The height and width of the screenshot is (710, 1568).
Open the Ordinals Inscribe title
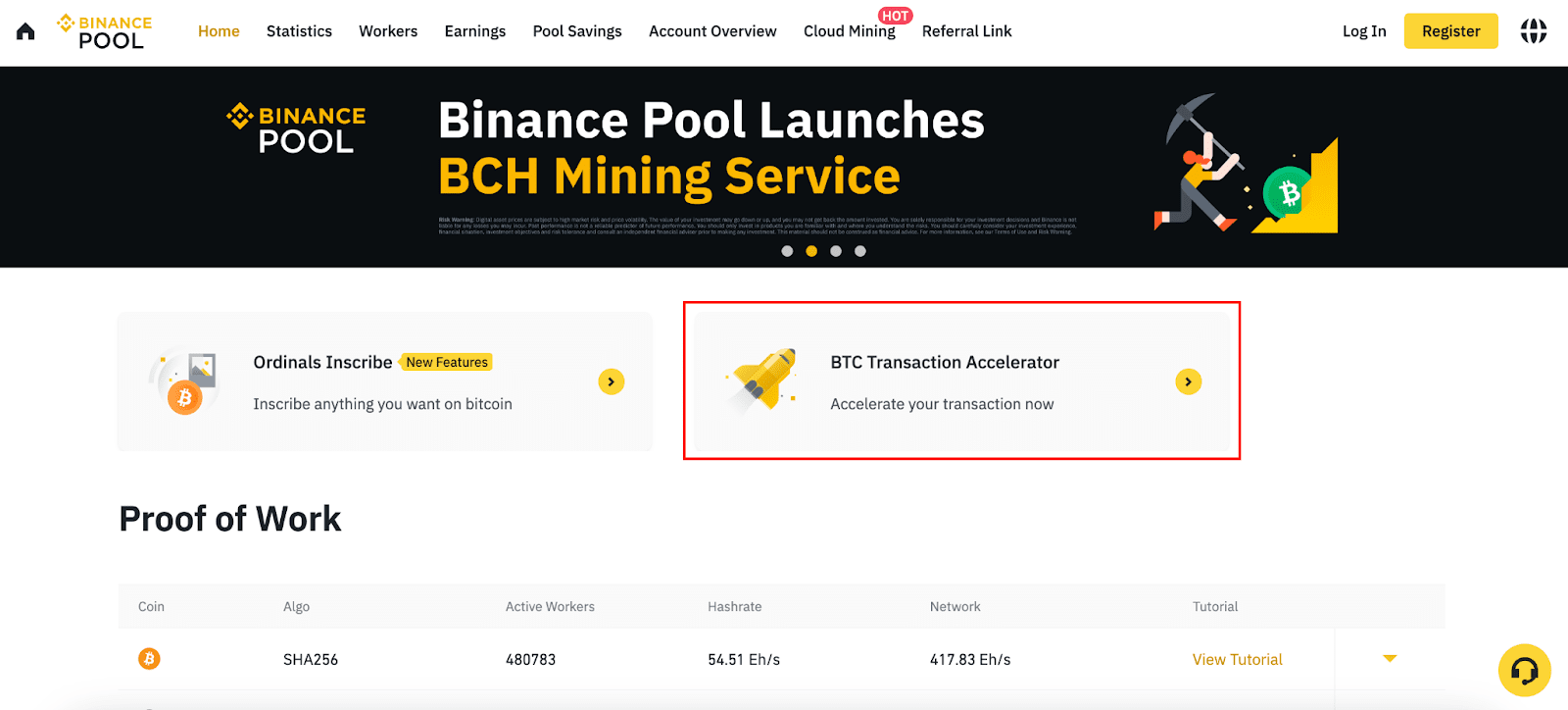[x=322, y=362]
